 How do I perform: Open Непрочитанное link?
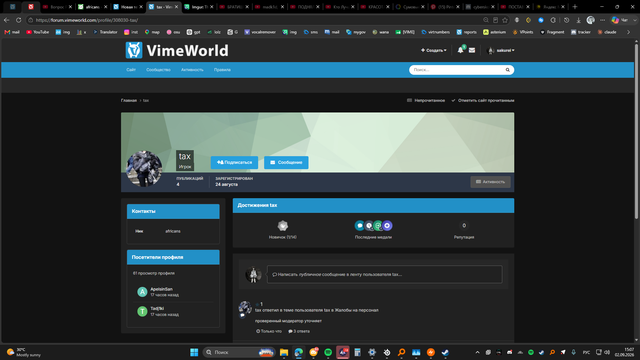(426, 100)
